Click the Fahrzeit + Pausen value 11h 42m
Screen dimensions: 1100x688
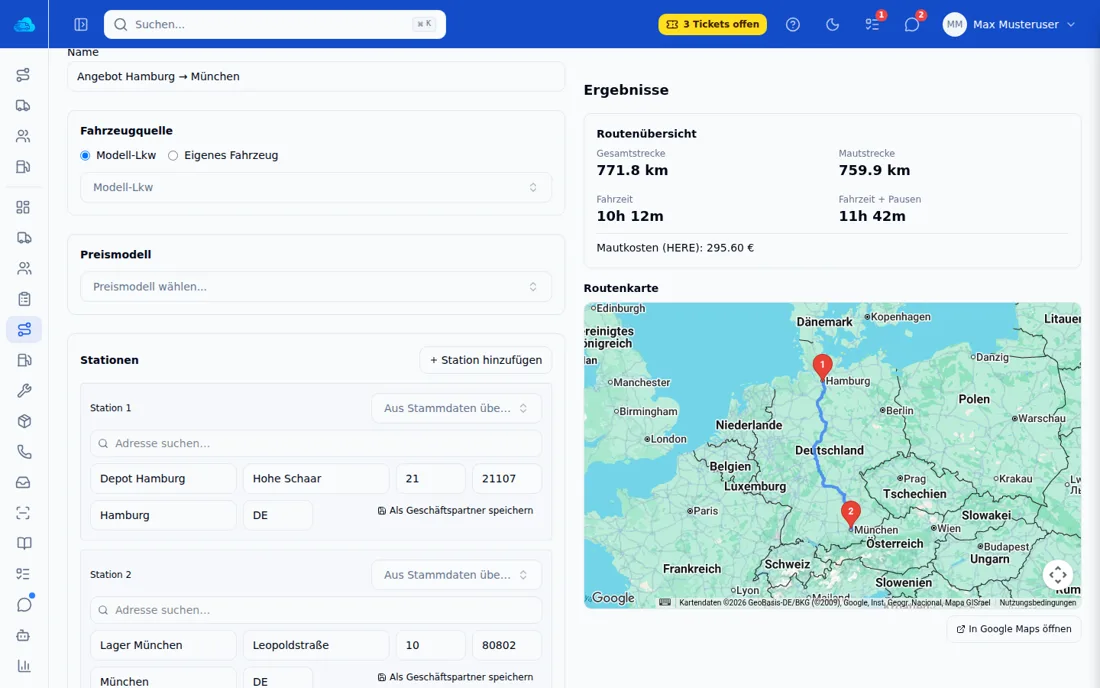point(872,216)
